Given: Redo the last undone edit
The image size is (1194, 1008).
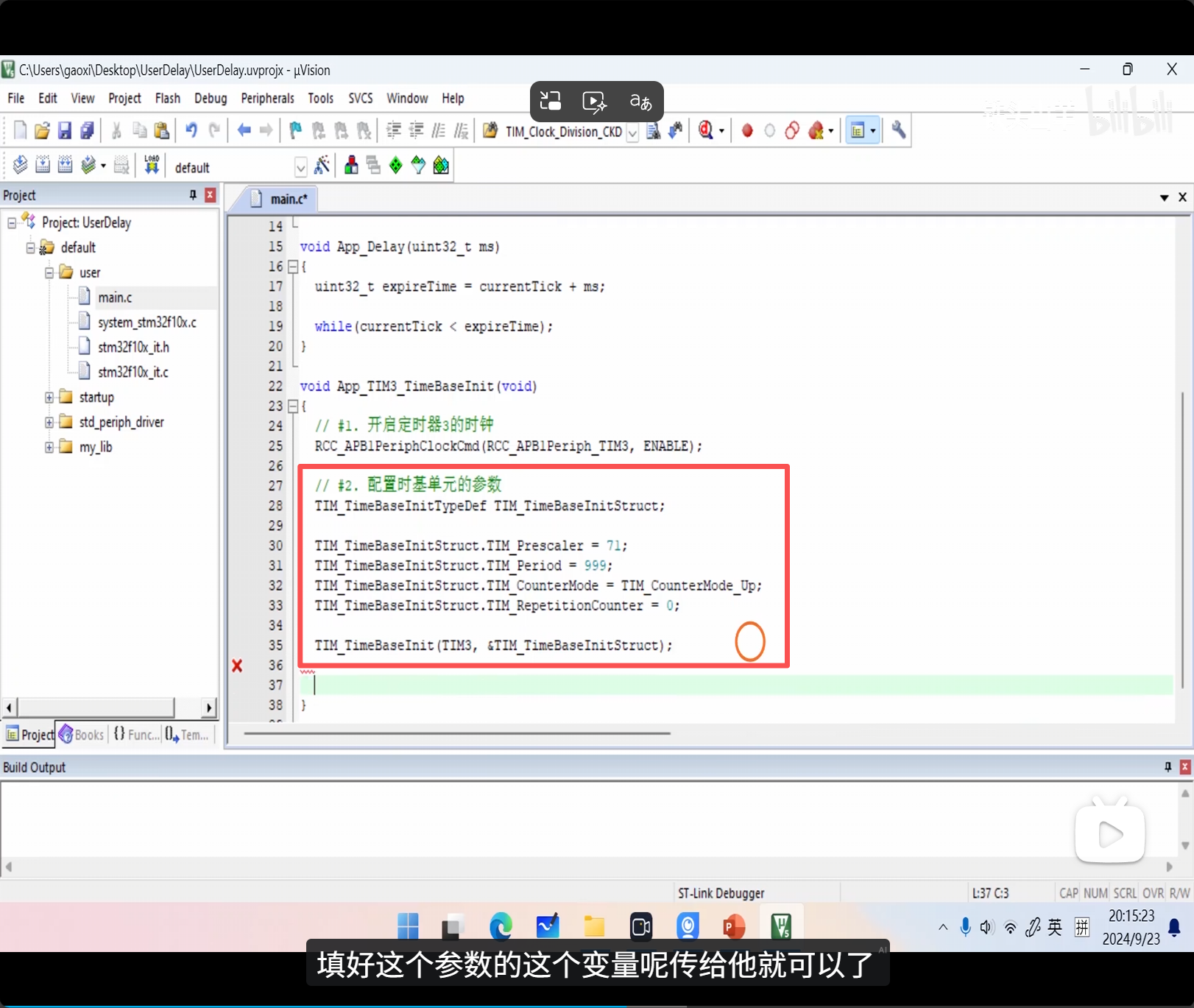Looking at the screenshot, I should (214, 130).
